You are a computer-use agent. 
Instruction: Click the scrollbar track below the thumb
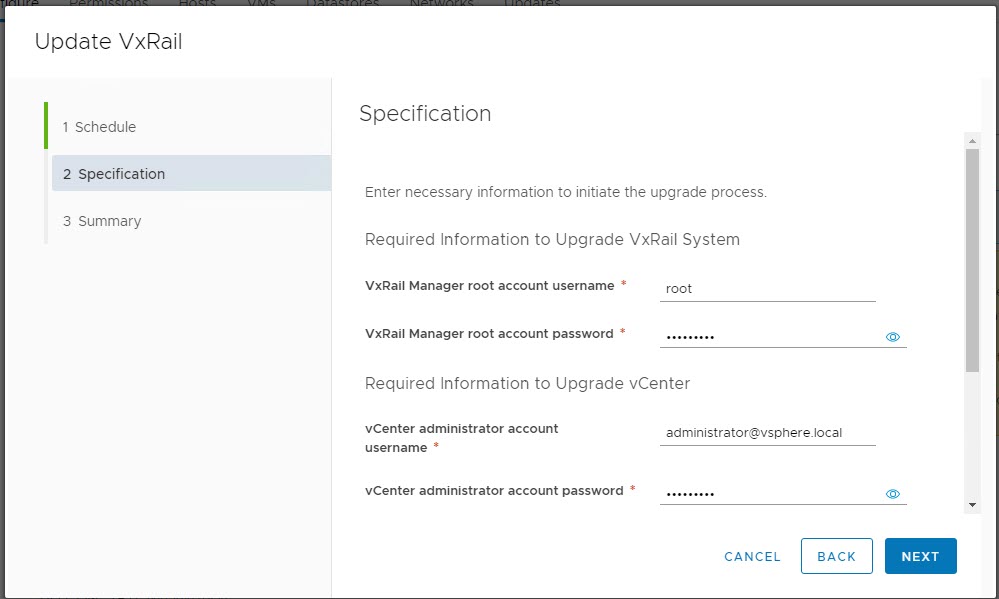click(x=972, y=440)
